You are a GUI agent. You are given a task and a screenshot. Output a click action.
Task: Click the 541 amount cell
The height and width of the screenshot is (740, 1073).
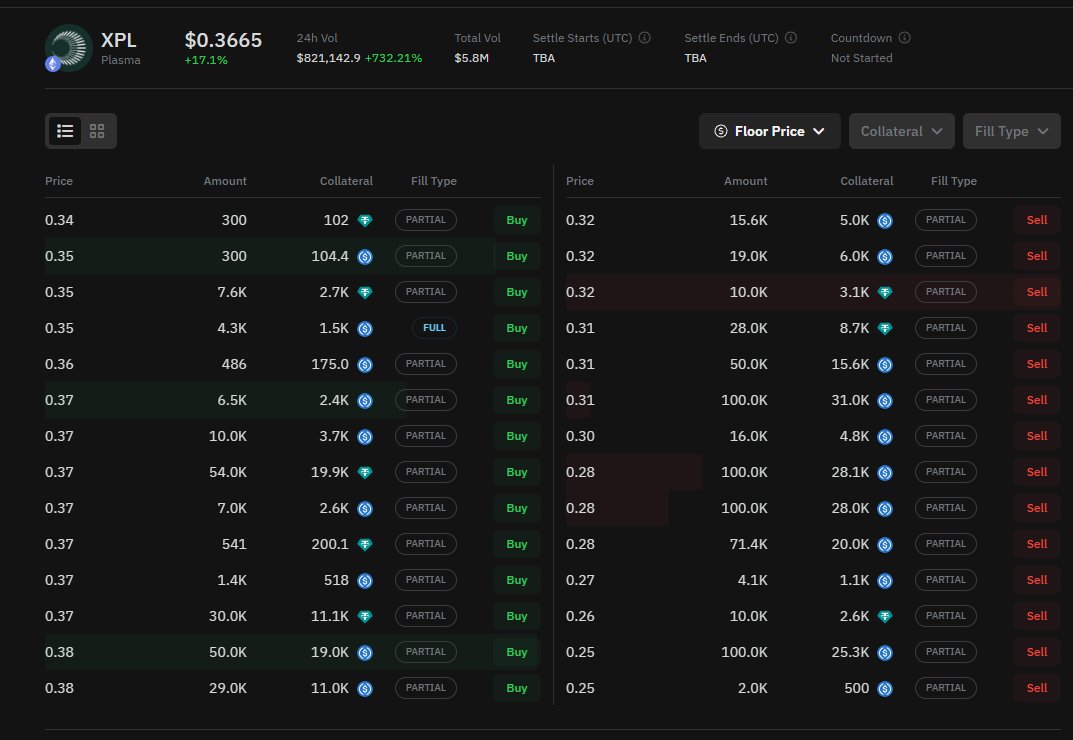tap(234, 544)
